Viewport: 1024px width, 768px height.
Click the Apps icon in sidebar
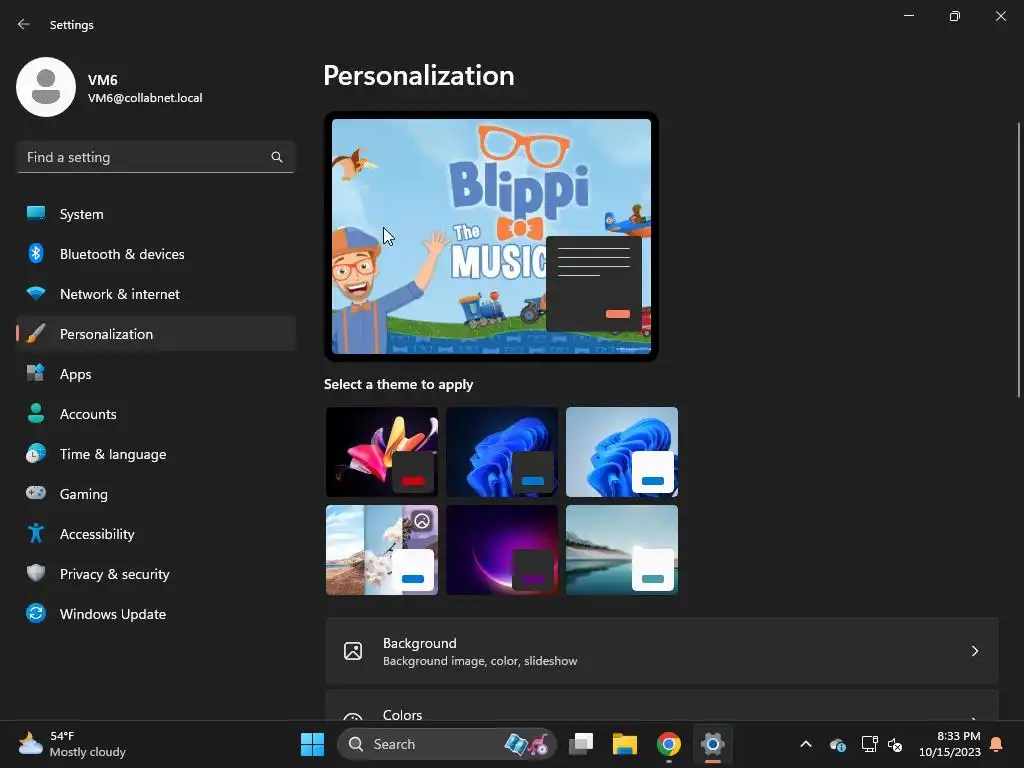pos(36,374)
